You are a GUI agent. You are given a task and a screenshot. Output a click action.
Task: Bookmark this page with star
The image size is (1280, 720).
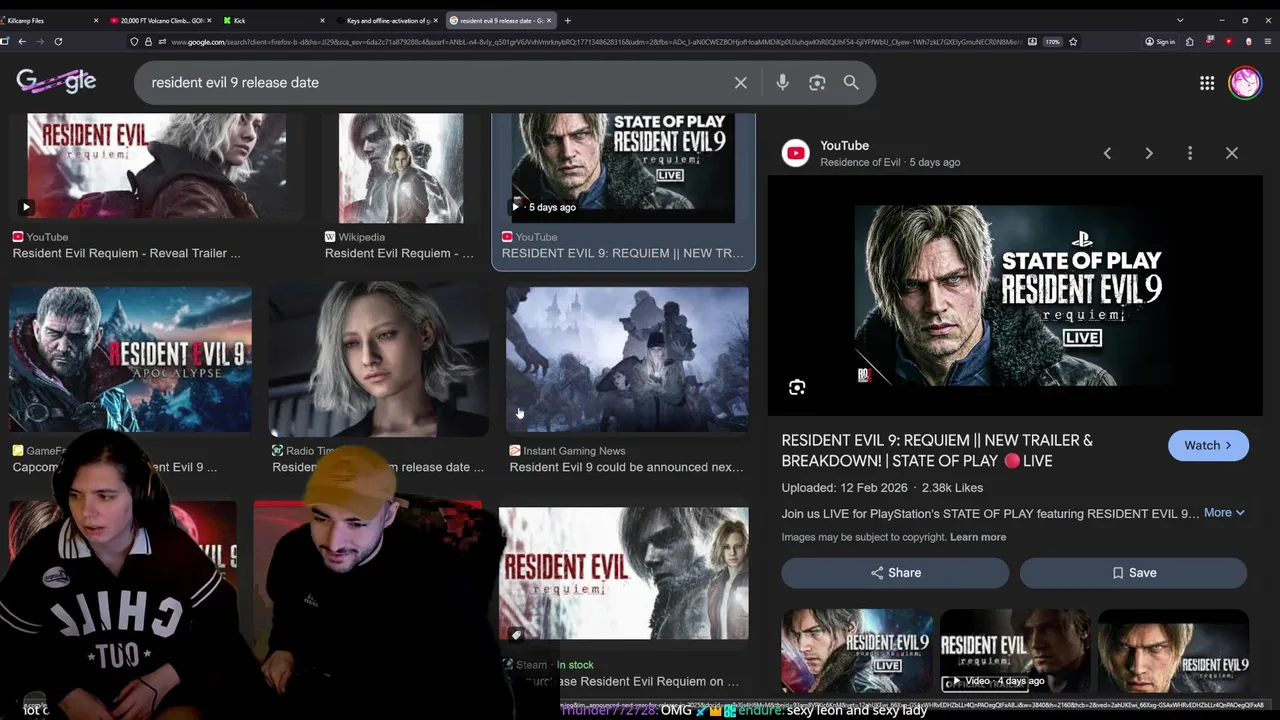pos(1073,42)
